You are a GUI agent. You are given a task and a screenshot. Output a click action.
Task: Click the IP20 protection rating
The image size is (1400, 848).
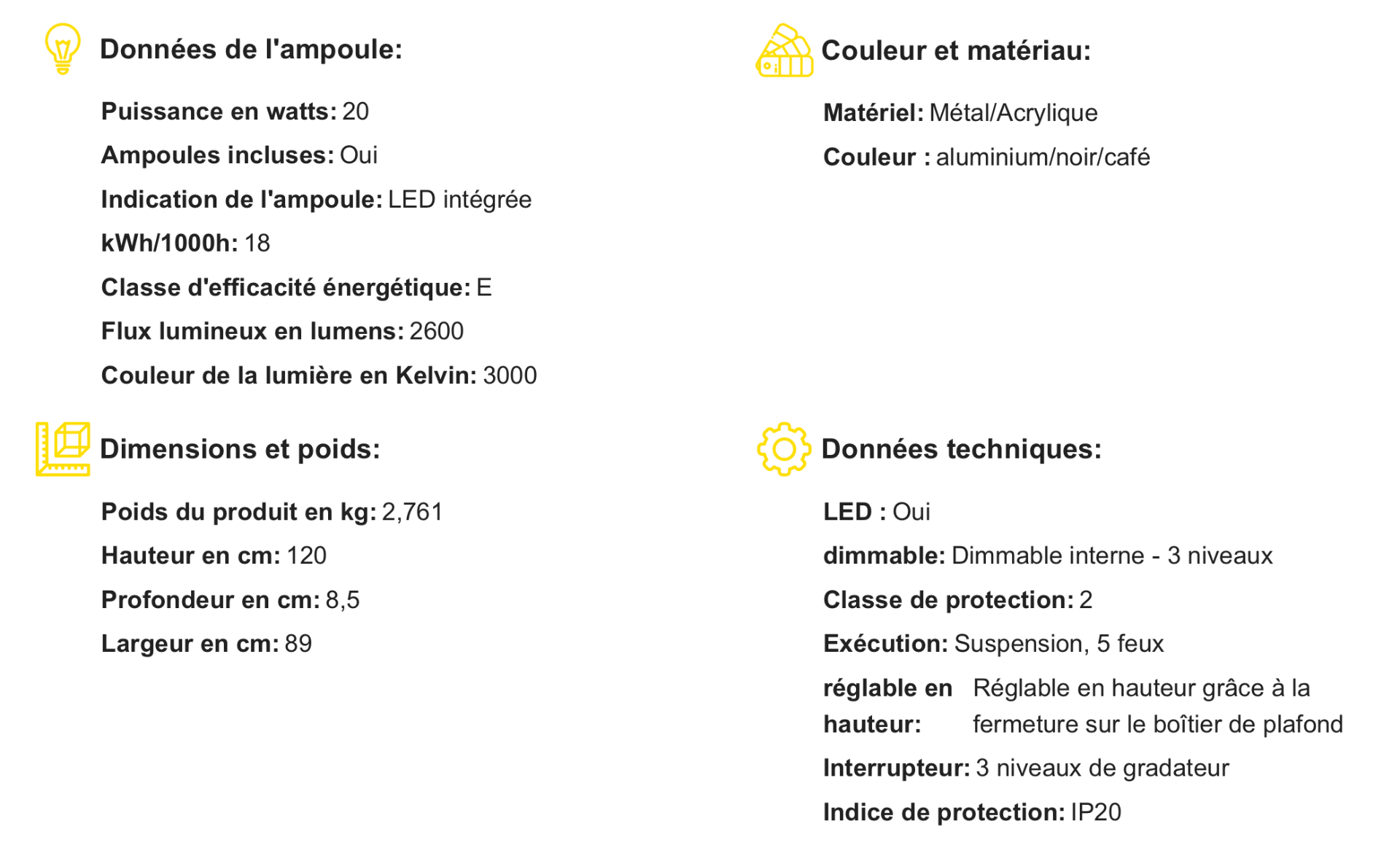tap(1095, 812)
